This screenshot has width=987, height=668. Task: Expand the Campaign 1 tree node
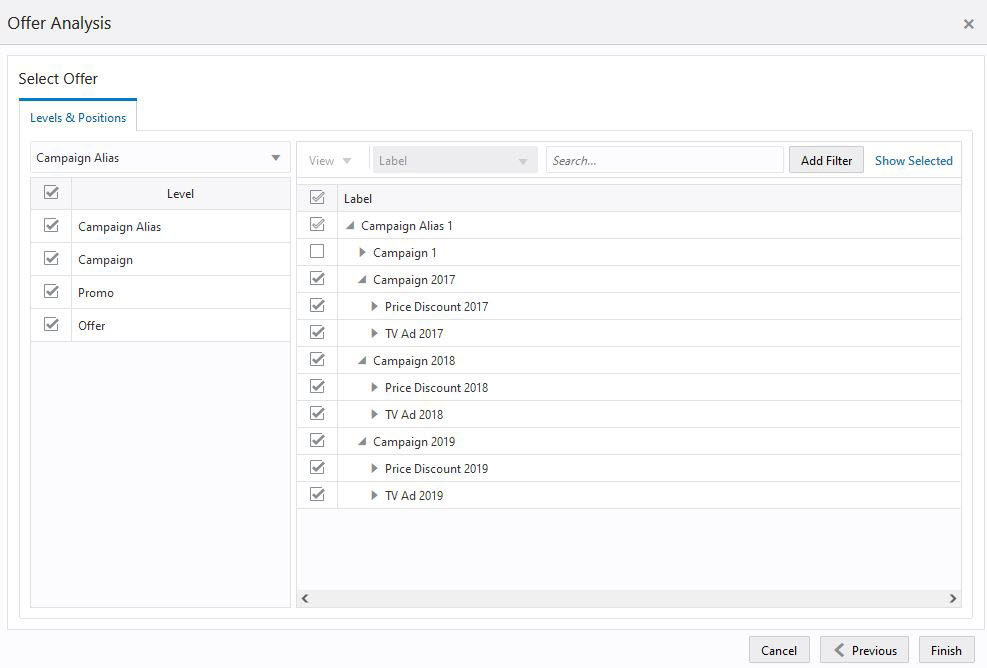coord(362,252)
